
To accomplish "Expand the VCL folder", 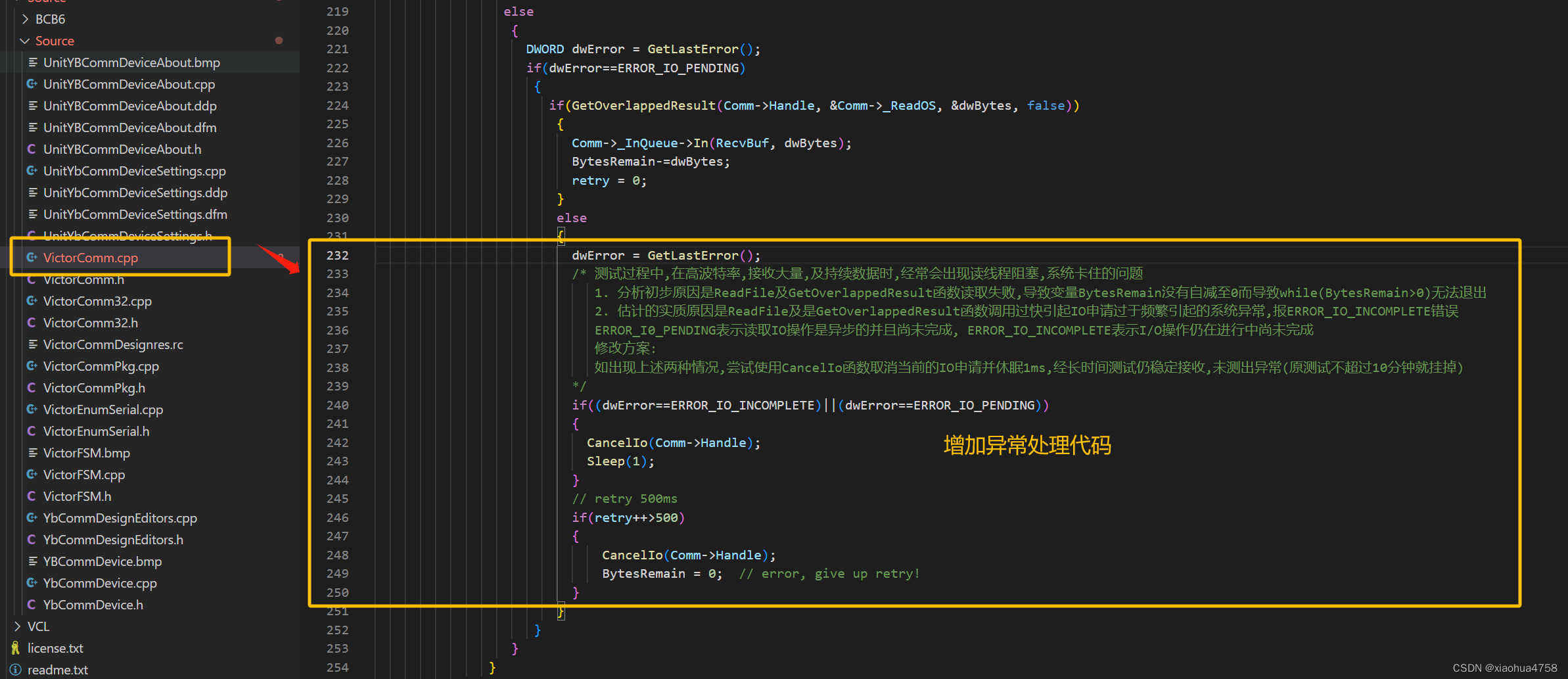I will pos(17,626).
